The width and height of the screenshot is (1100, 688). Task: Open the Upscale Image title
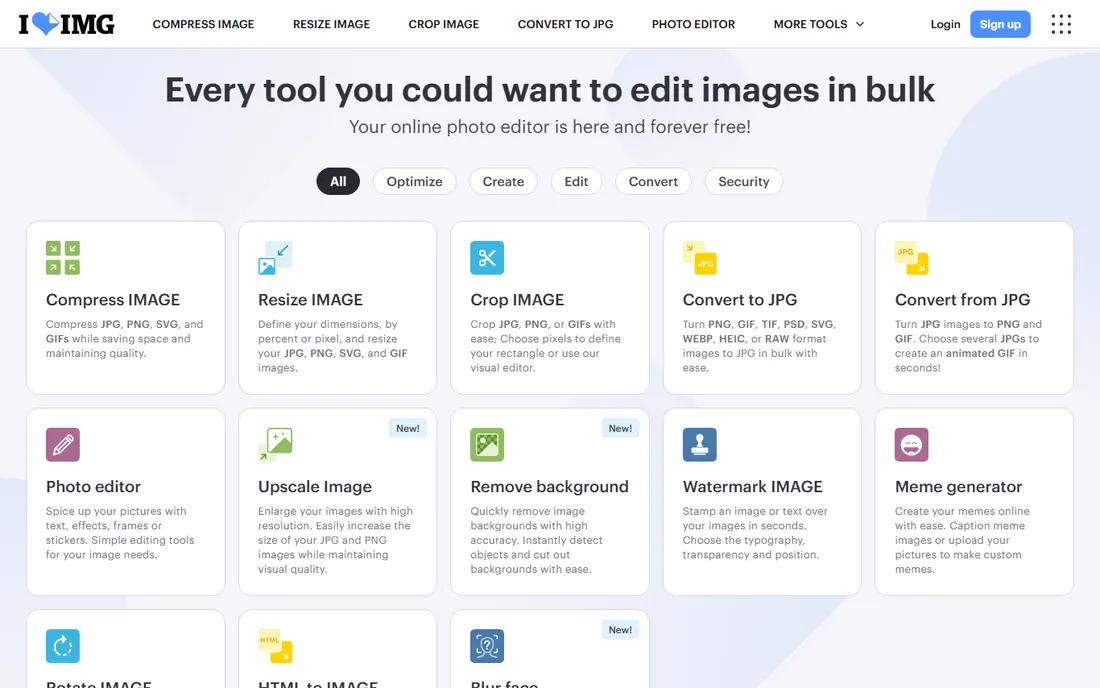tap(315, 487)
